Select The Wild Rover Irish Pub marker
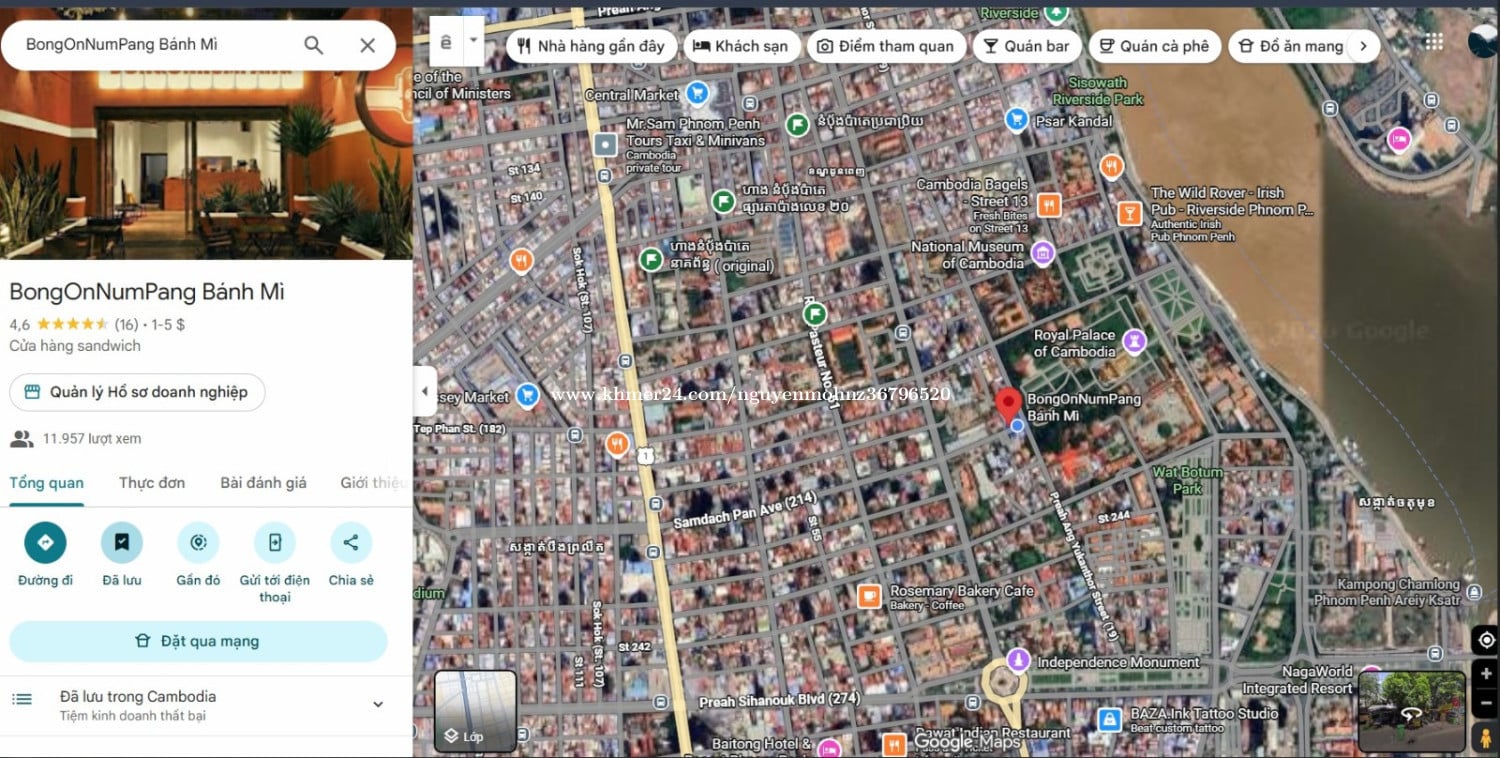The image size is (1500, 758). [x=1129, y=212]
